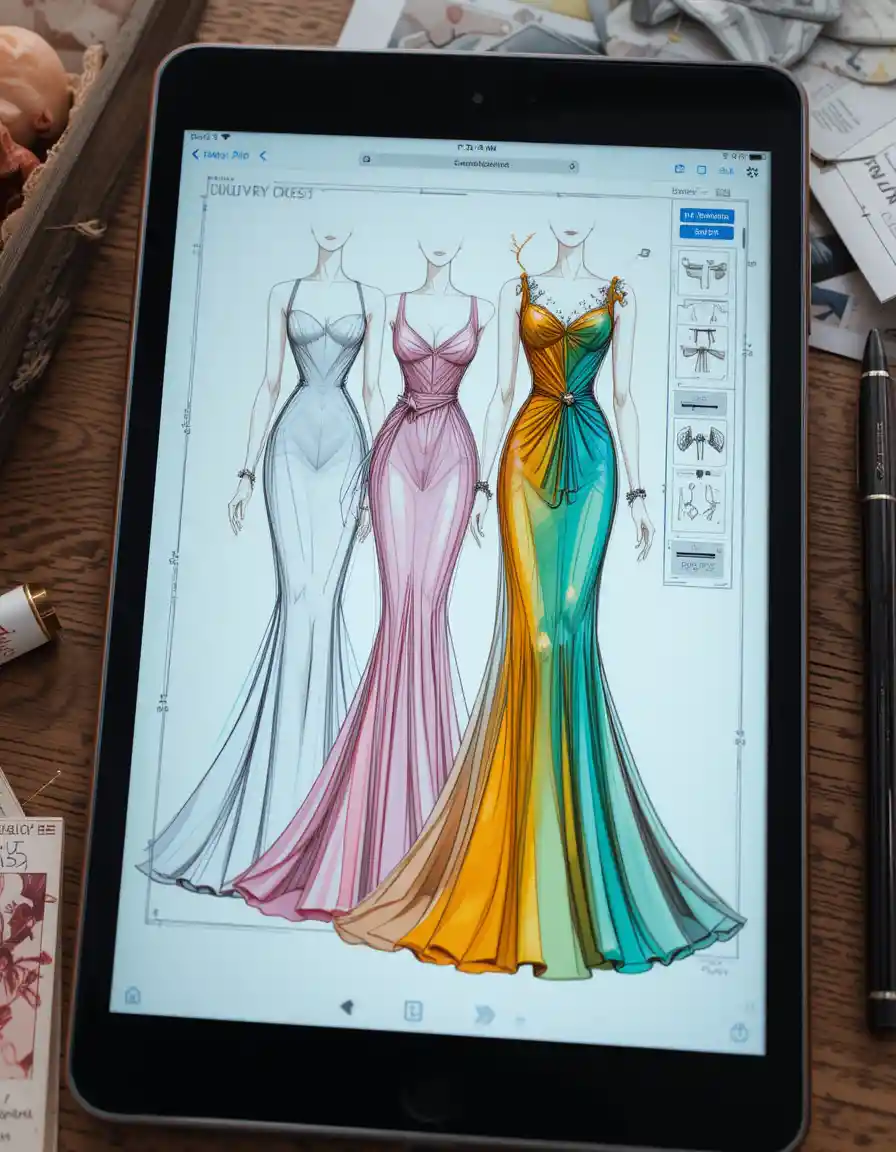Tap the back chevron at top left
Image resolution: width=896 pixels, height=1152 pixels.
(x=195, y=154)
